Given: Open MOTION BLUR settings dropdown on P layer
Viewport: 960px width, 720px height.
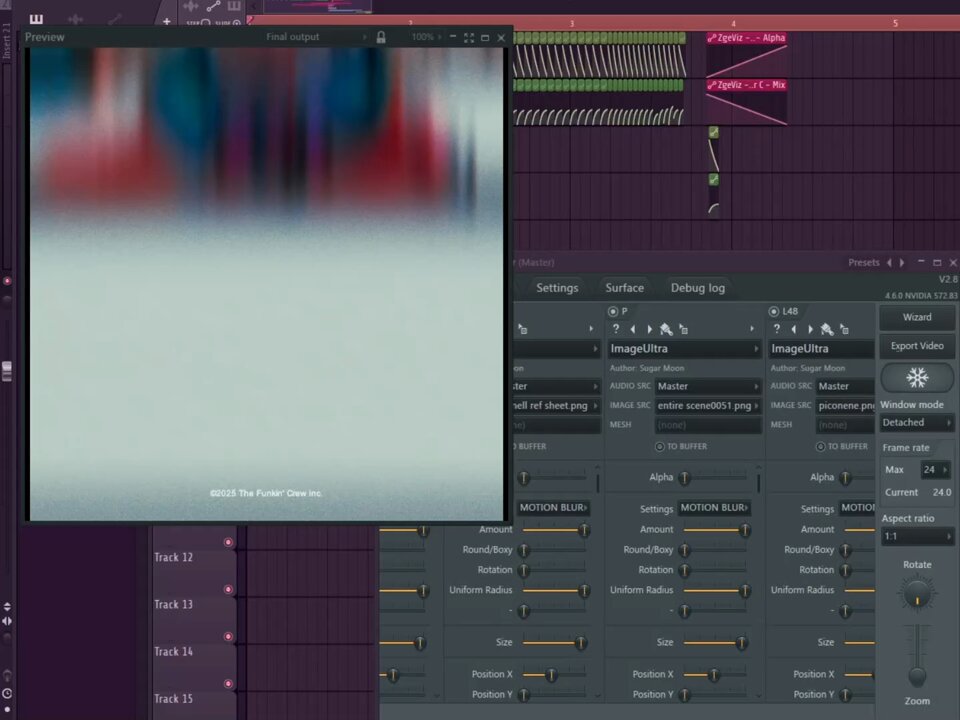Looking at the screenshot, I should point(714,508).
